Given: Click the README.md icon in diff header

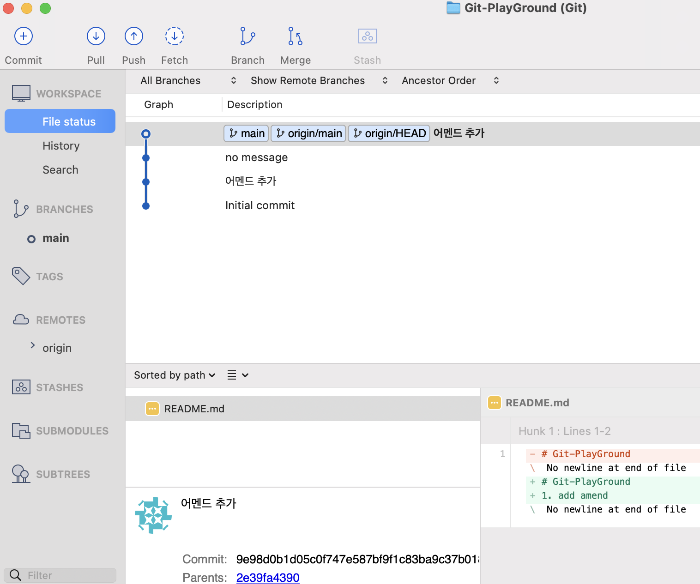Looking at the screenshot, I should coord(494,403).
